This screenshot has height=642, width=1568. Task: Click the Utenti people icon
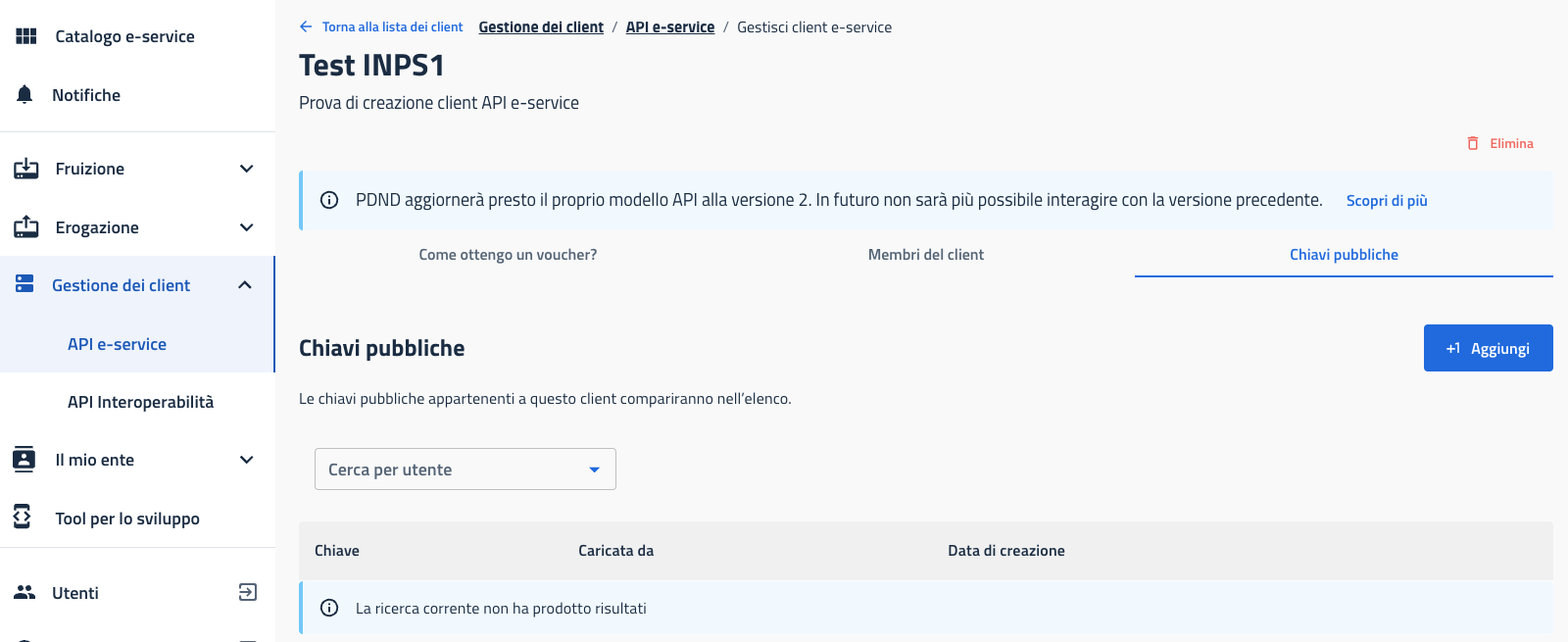point(25,592)
